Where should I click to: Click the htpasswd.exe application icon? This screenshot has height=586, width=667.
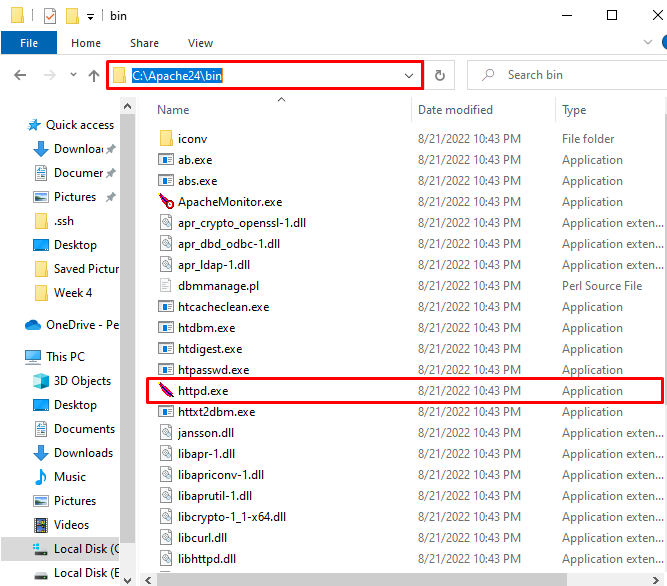point(166,370)
